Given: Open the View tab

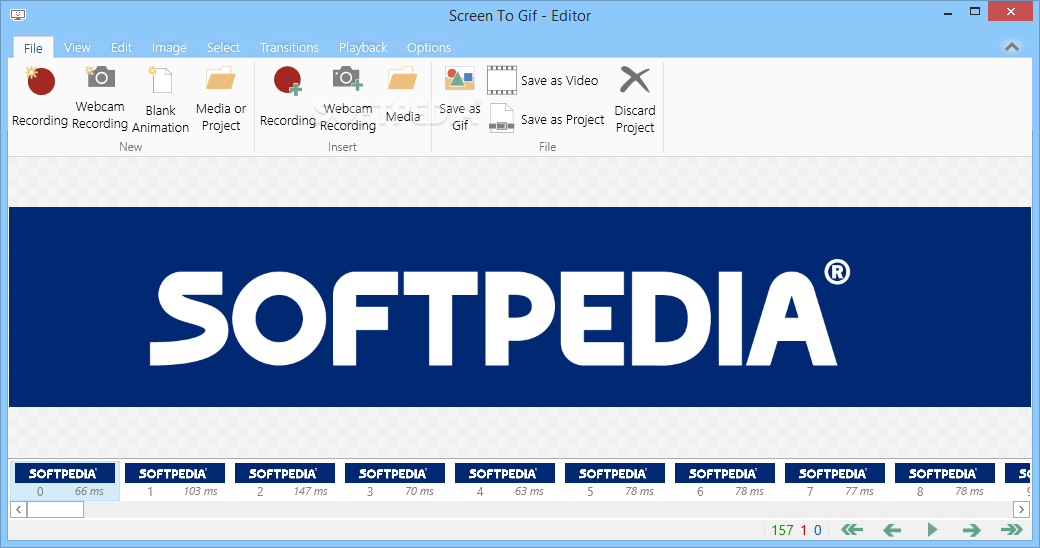Looking at the screenshot, I should click(77, 48).
